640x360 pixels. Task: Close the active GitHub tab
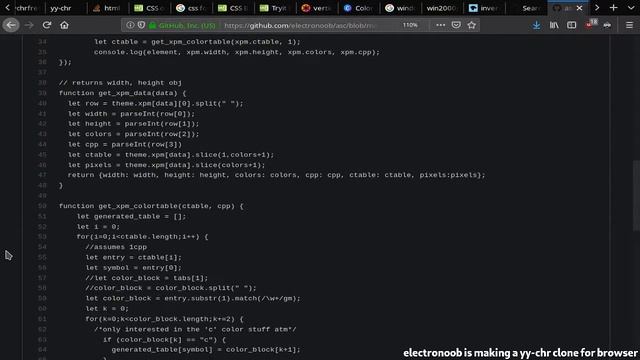pos(579,8)
